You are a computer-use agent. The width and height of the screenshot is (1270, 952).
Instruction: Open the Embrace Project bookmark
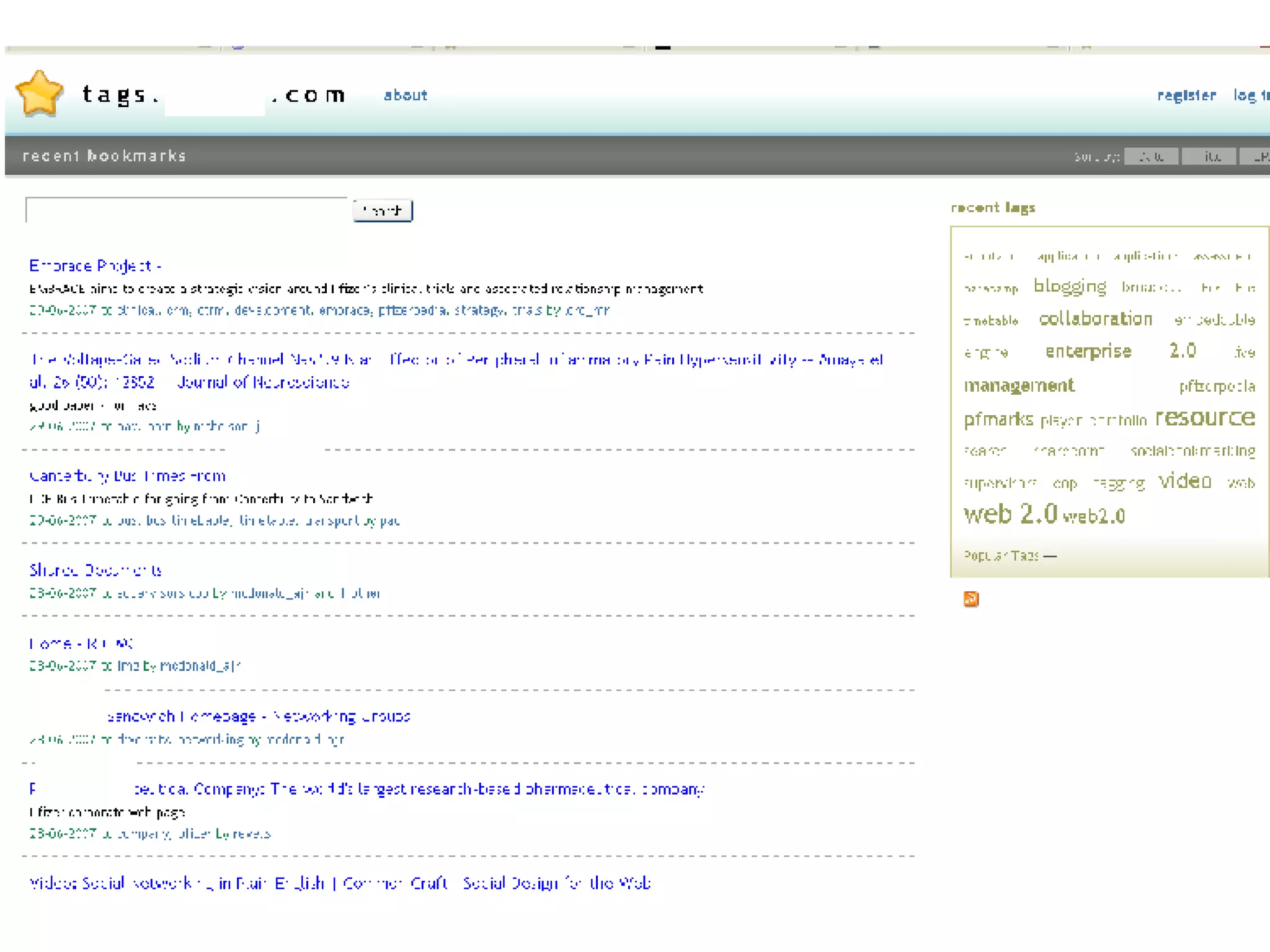click(94, 266)
